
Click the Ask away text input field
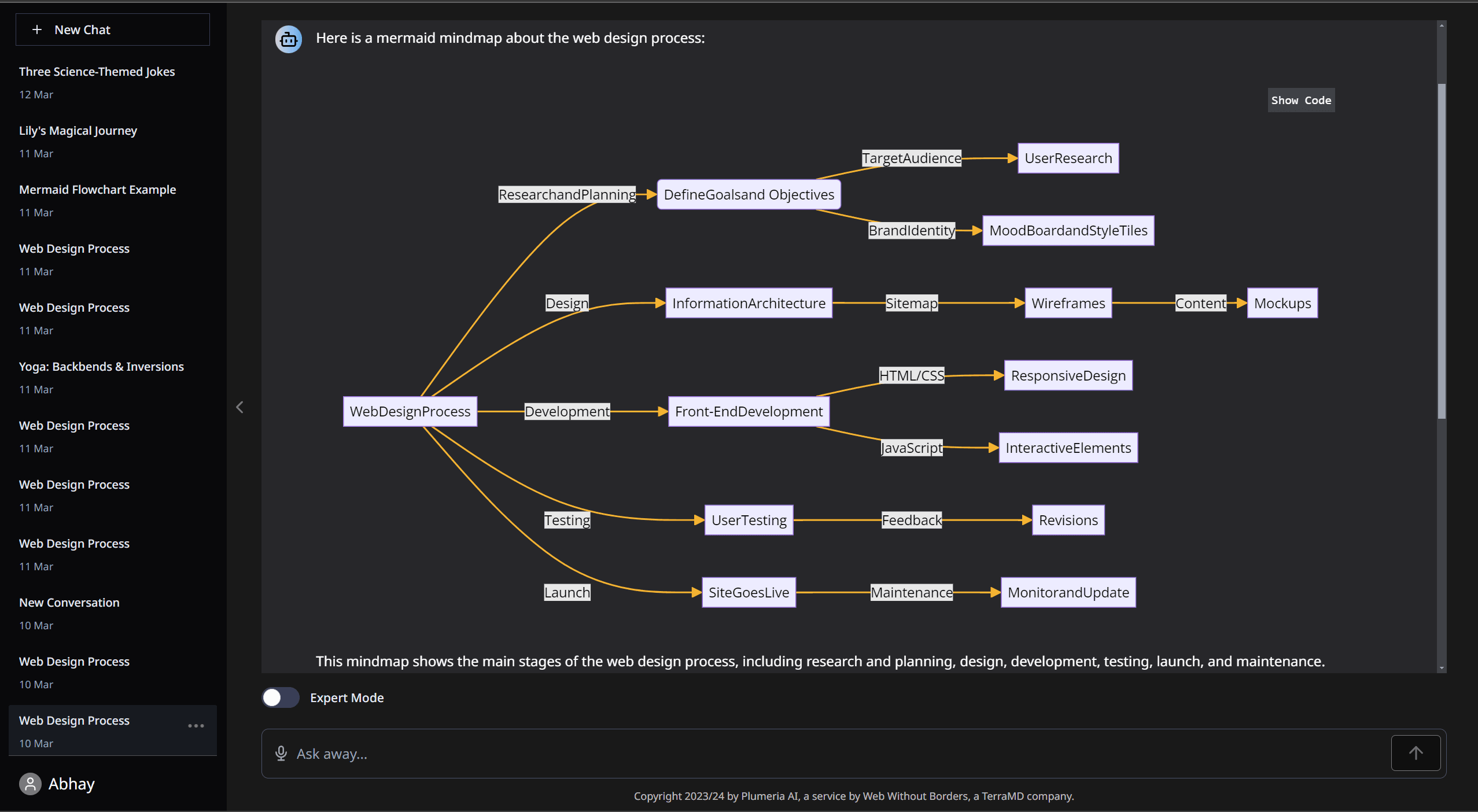pos(810,754)
